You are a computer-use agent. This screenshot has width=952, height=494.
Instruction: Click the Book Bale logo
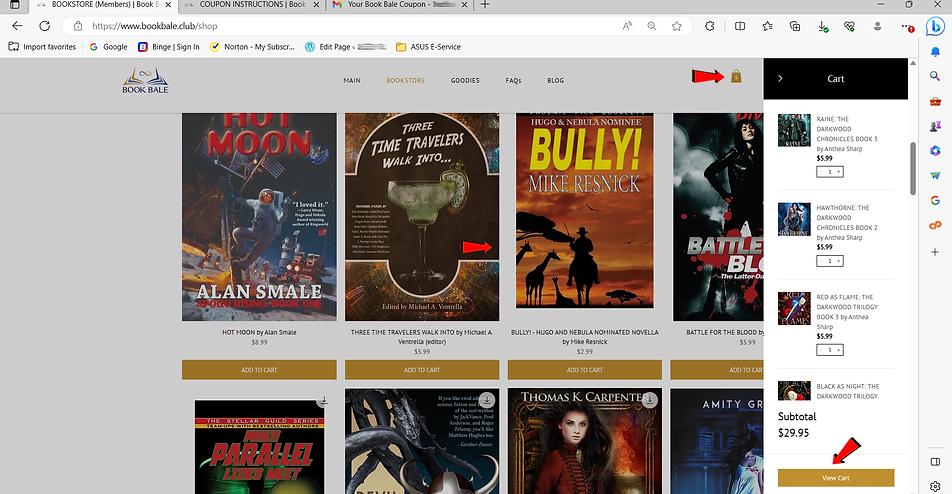click(145, 81)
